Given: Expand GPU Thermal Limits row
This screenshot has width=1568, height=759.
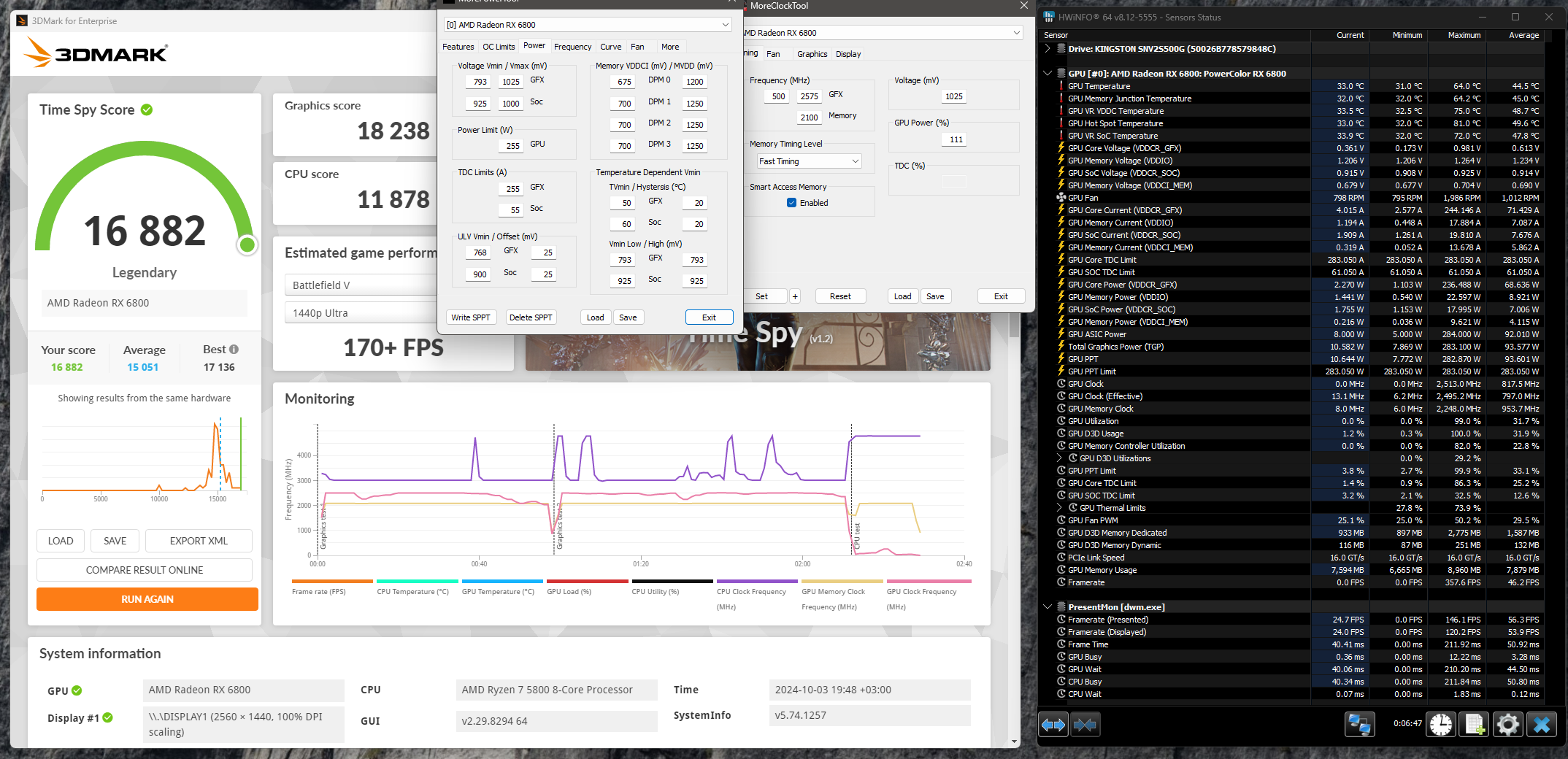Looking at the screenshot, I should (1060, 508).
